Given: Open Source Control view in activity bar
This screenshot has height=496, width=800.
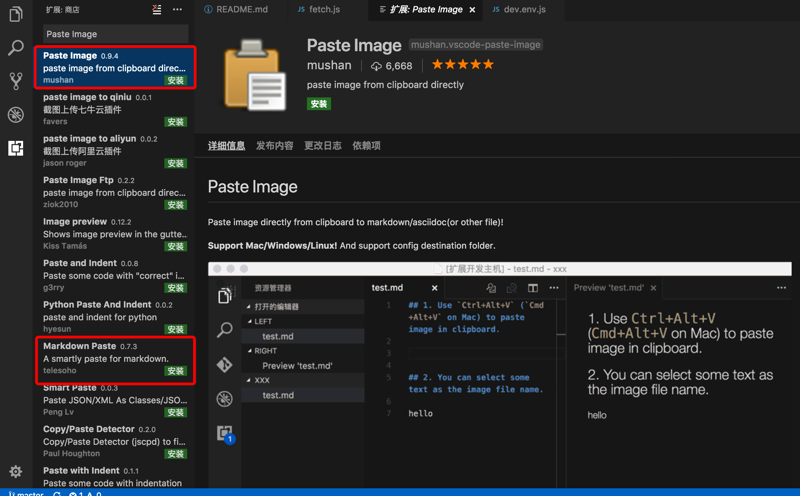Looking at the screenshot, I should pyautogui.click(x=16, y=81).
